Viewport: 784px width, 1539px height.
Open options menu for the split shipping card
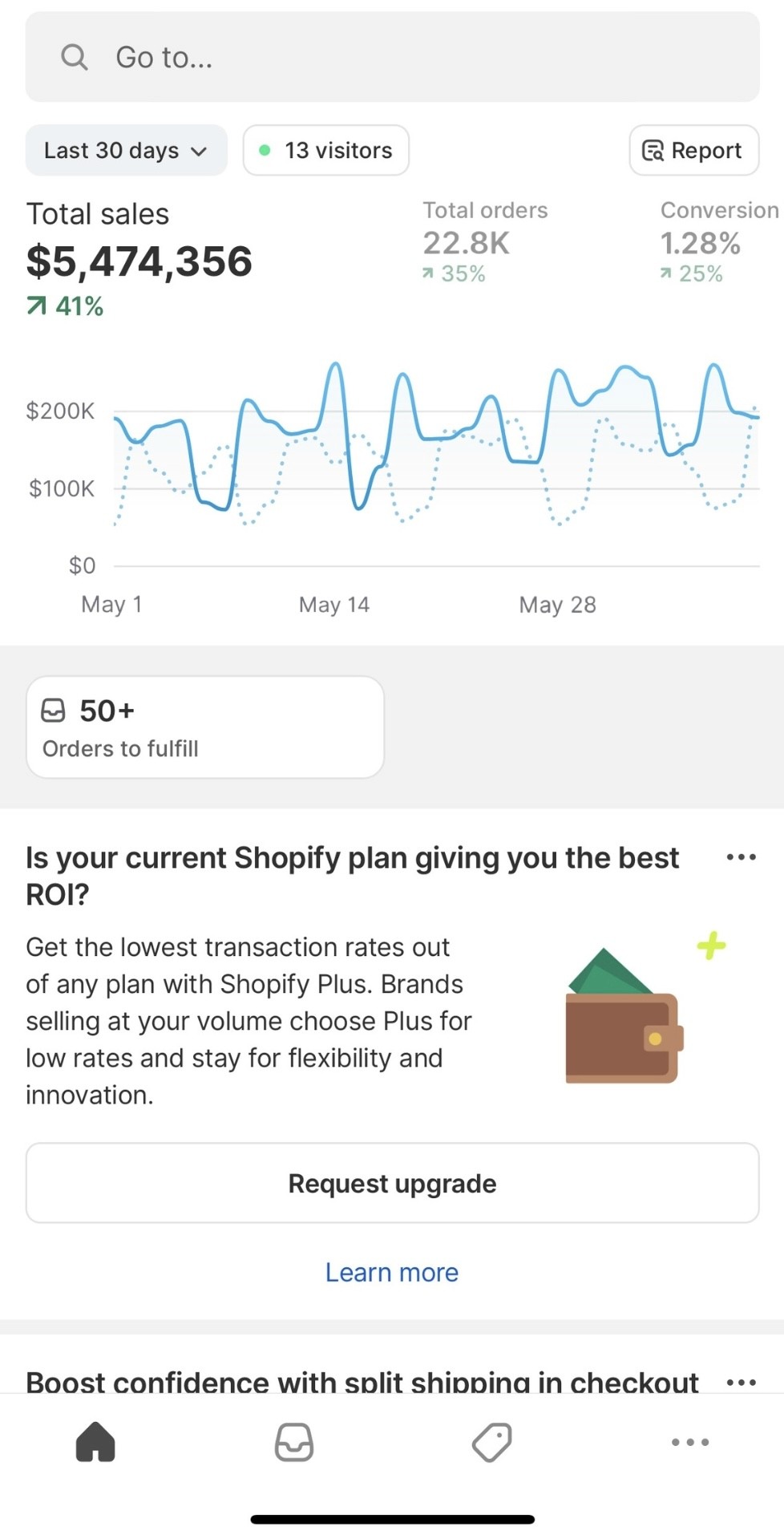[x=741, y=1382]
